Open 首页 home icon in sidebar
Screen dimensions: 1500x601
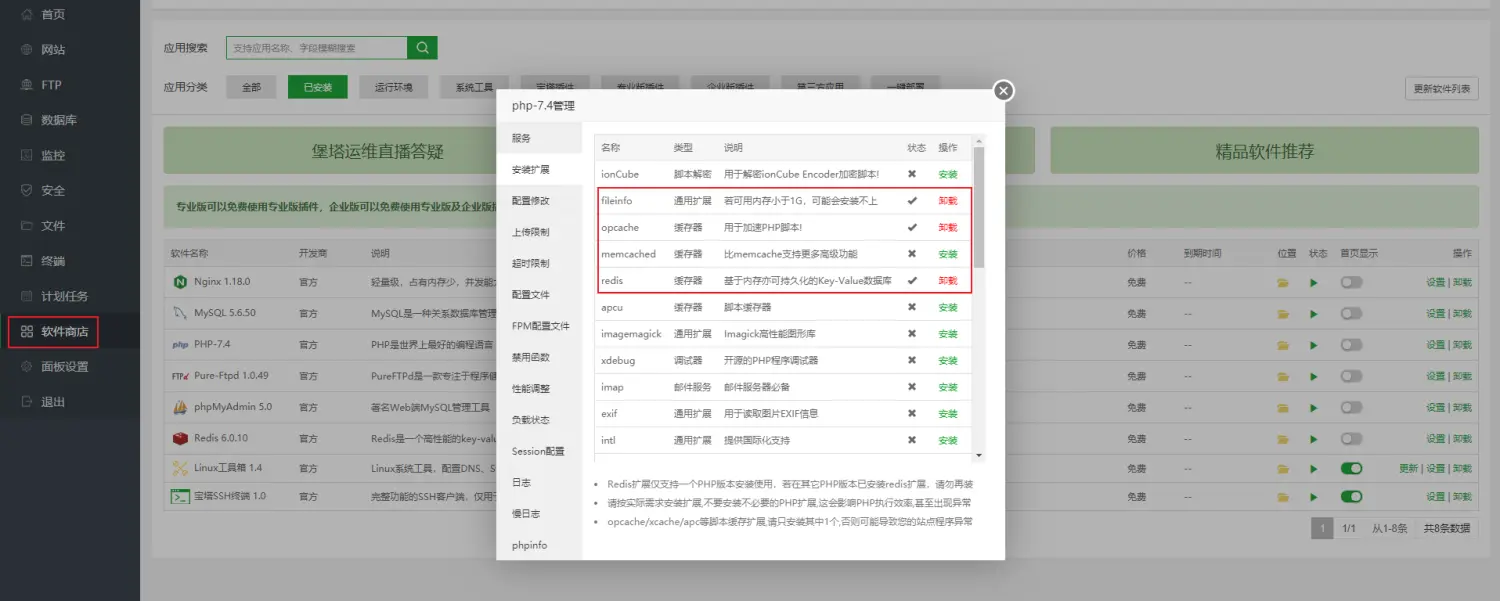[x=27, y=14]
